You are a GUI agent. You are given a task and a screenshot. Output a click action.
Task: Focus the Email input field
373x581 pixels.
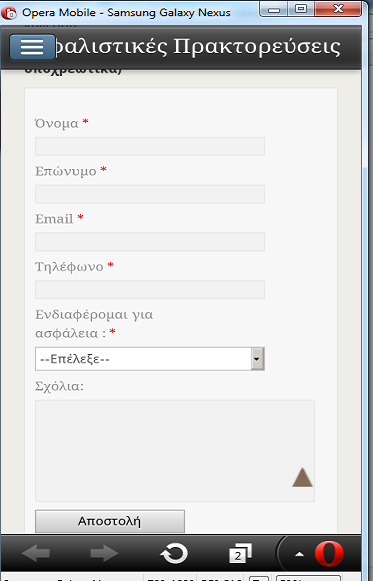click(x=150, y=242)
